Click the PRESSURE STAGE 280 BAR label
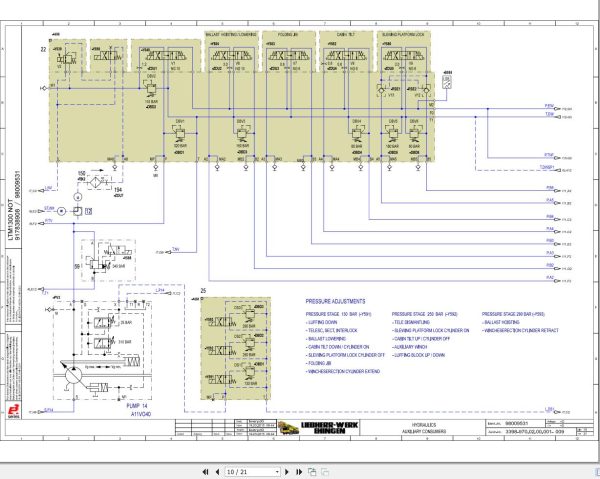Viewport: 600px width, 479px height. pos(513,314)
